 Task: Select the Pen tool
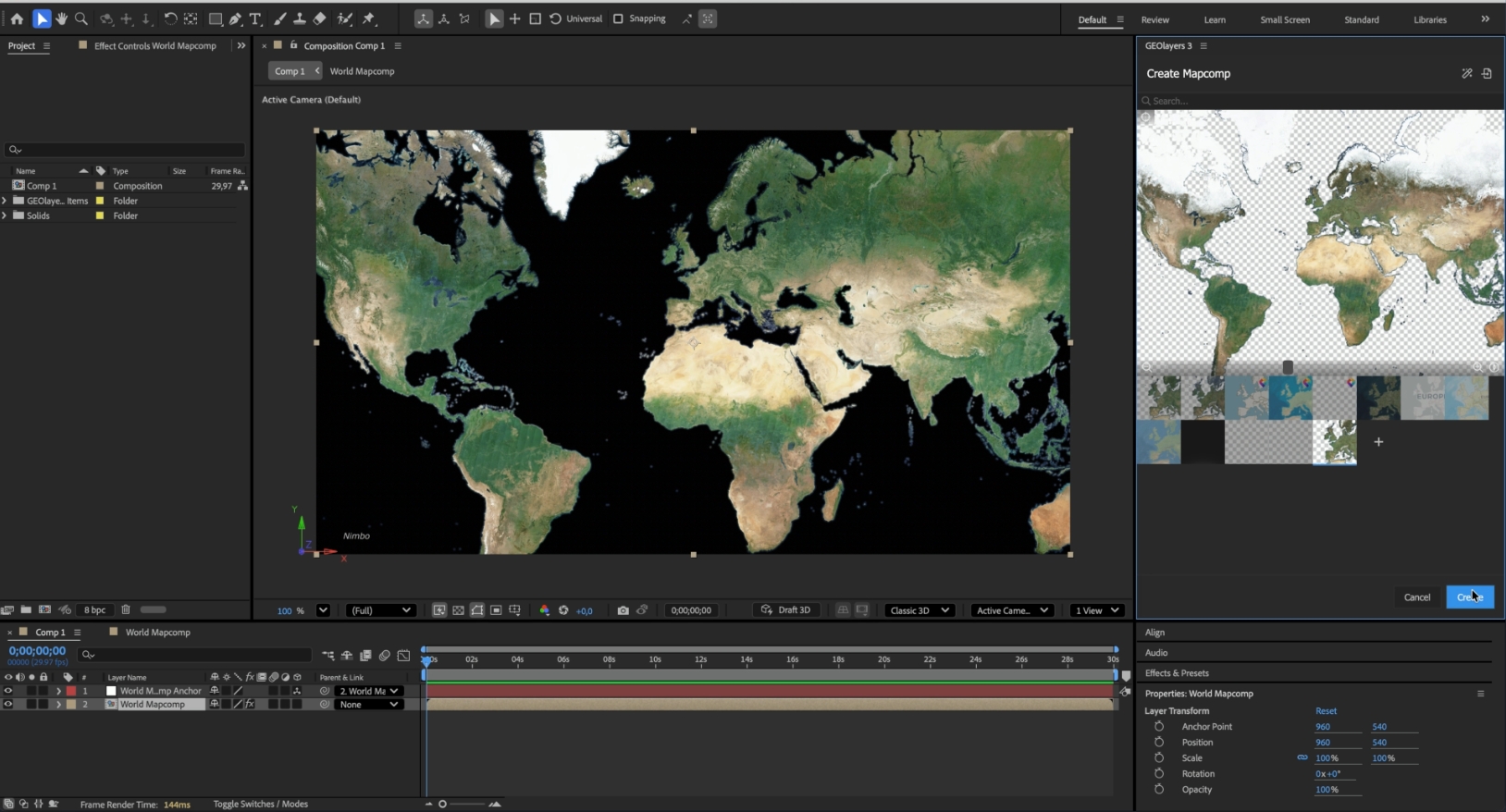236,18
